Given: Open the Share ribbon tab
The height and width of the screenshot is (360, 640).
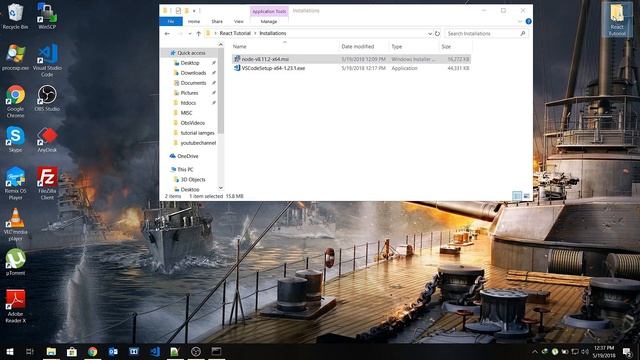Looking at the screenshot, I should pos(217,21).
